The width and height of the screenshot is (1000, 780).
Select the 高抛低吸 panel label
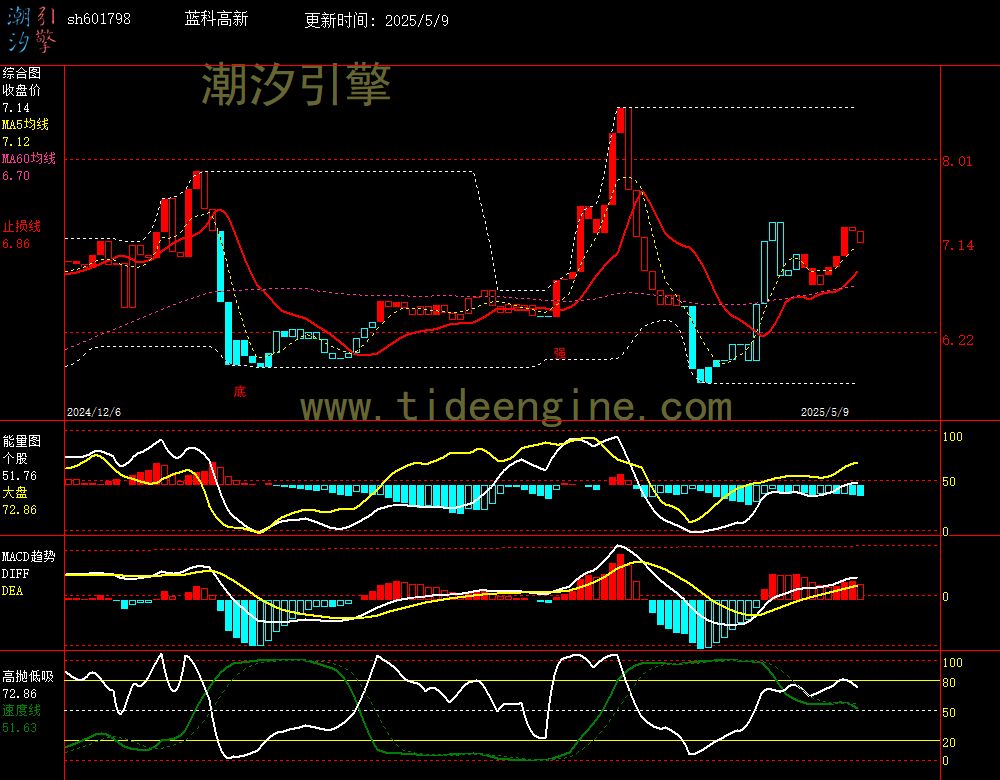pyautogui.click(x=28, y=676)
